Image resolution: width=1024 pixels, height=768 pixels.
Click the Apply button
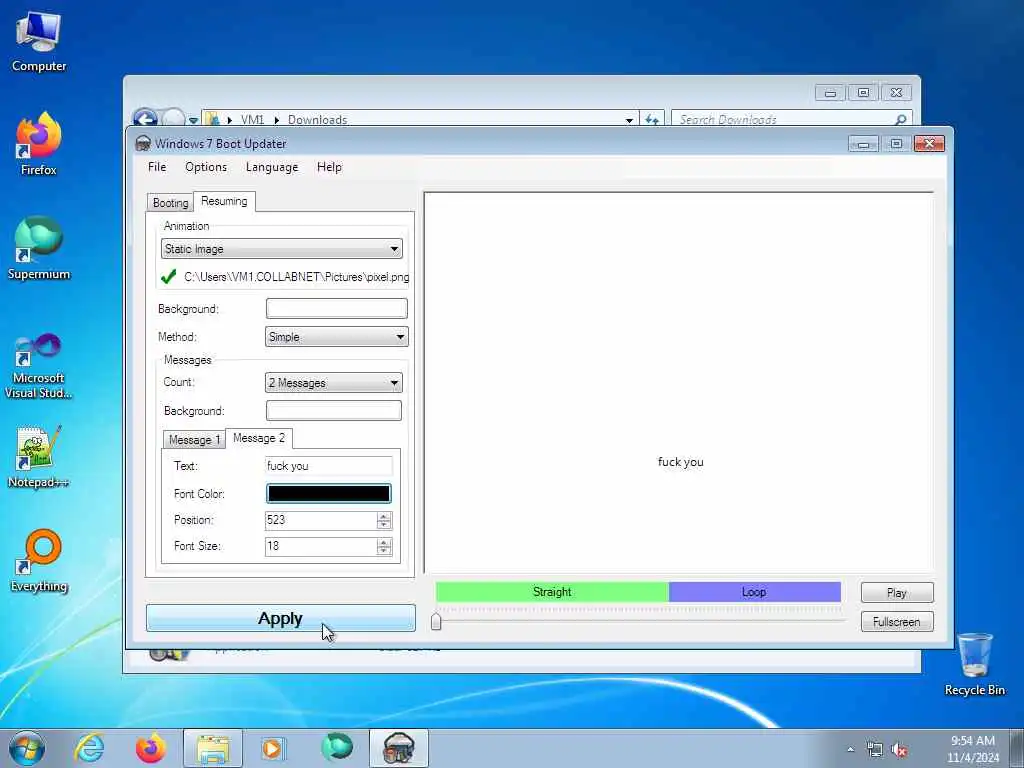(x=280, y=618)
